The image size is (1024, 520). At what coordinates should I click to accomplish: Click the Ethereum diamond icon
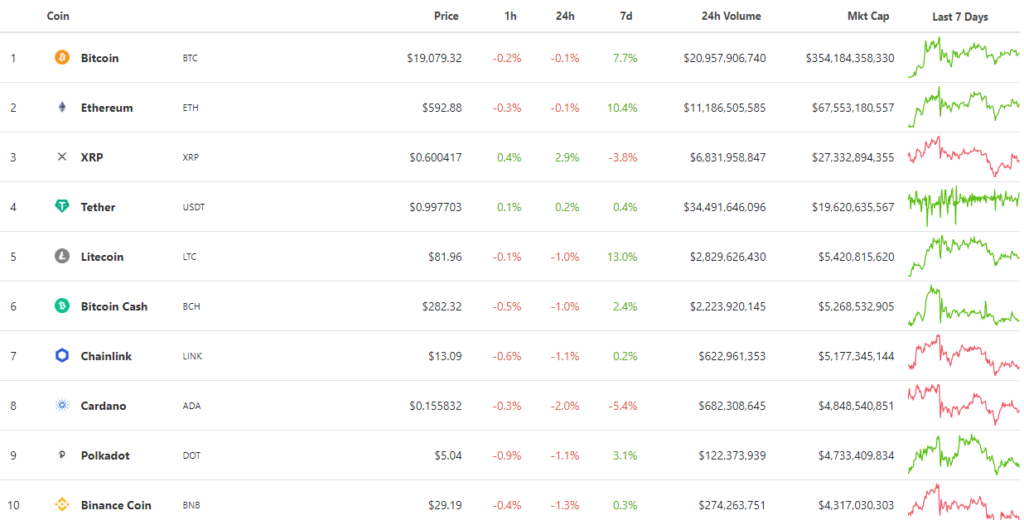click(x=62, y=108)
